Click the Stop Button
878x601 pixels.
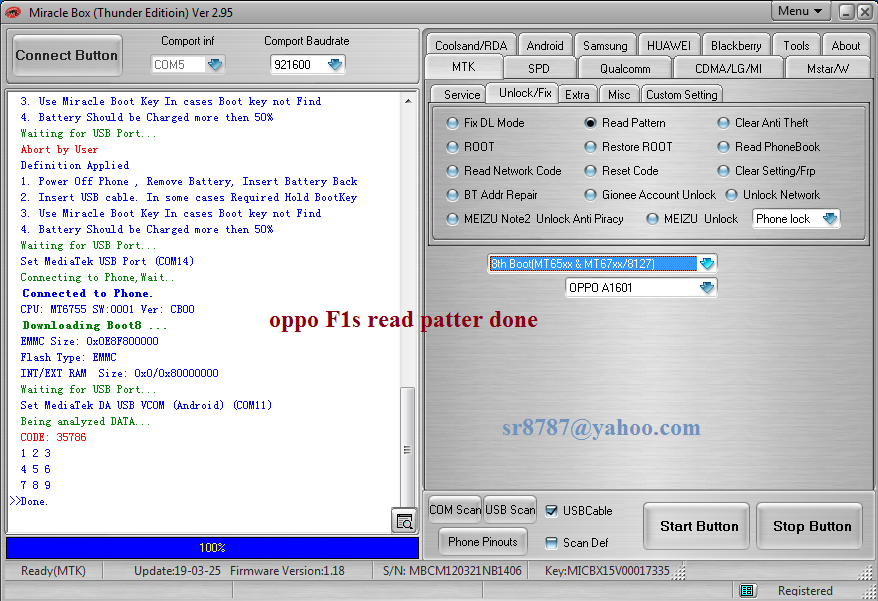812,527
